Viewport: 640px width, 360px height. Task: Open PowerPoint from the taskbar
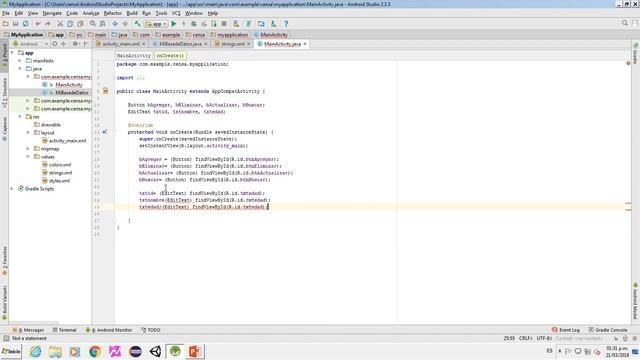[195, 351]
